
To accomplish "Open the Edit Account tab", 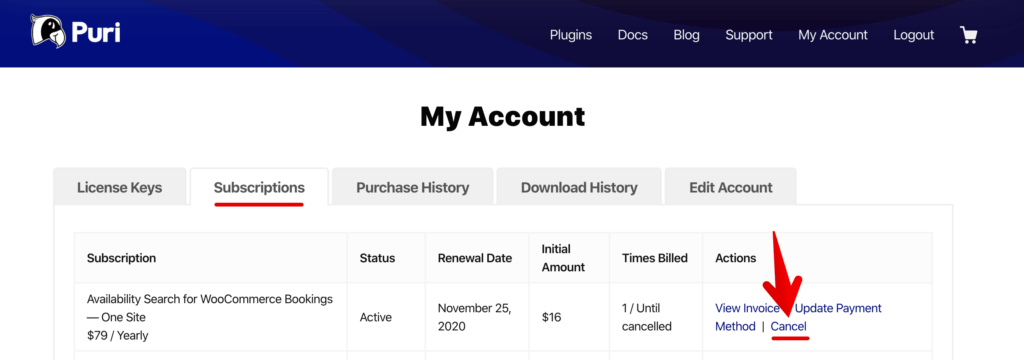I will point(731,188).
